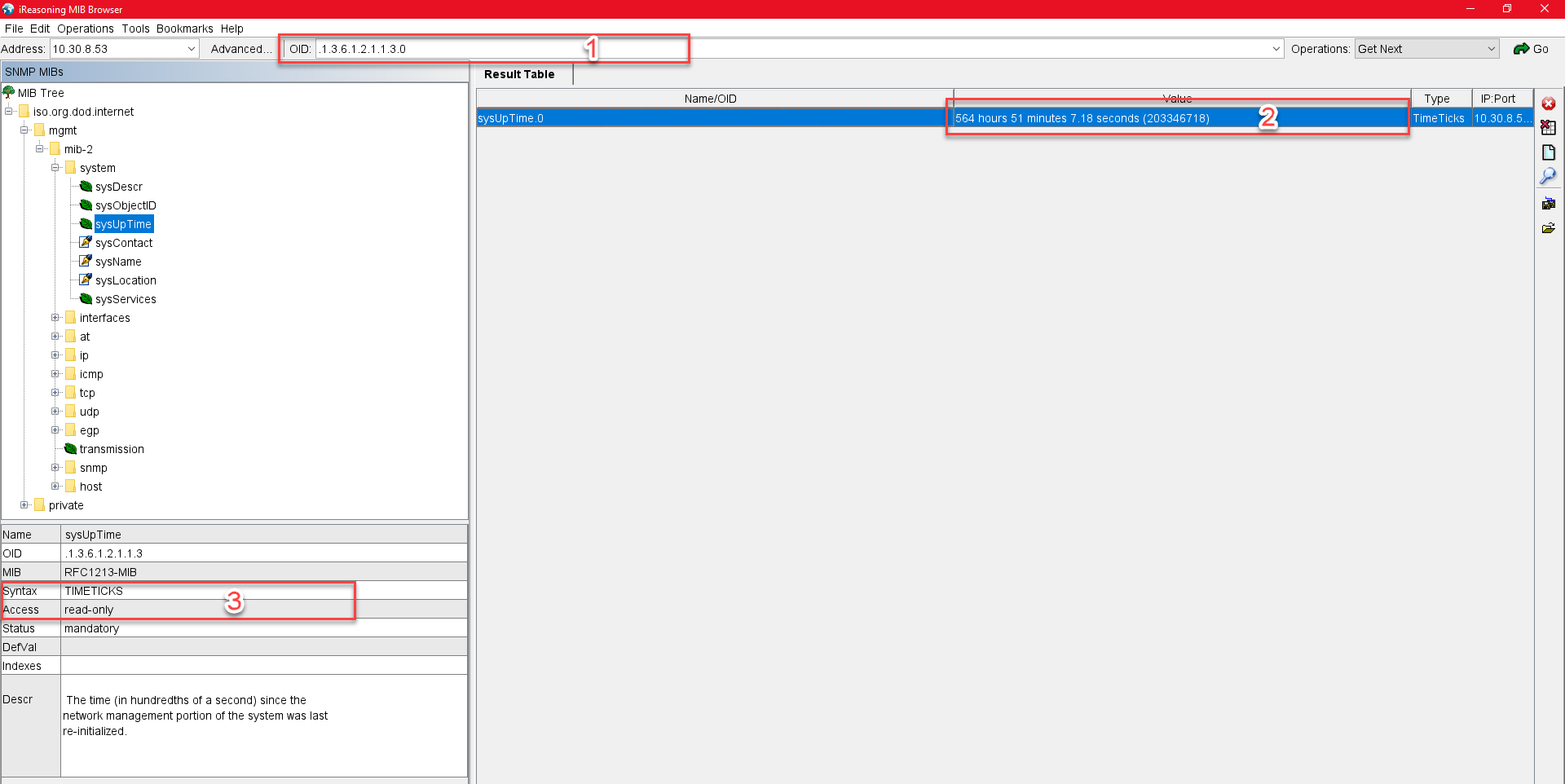Click the TimeTicks type cell

click(1441, 118)
